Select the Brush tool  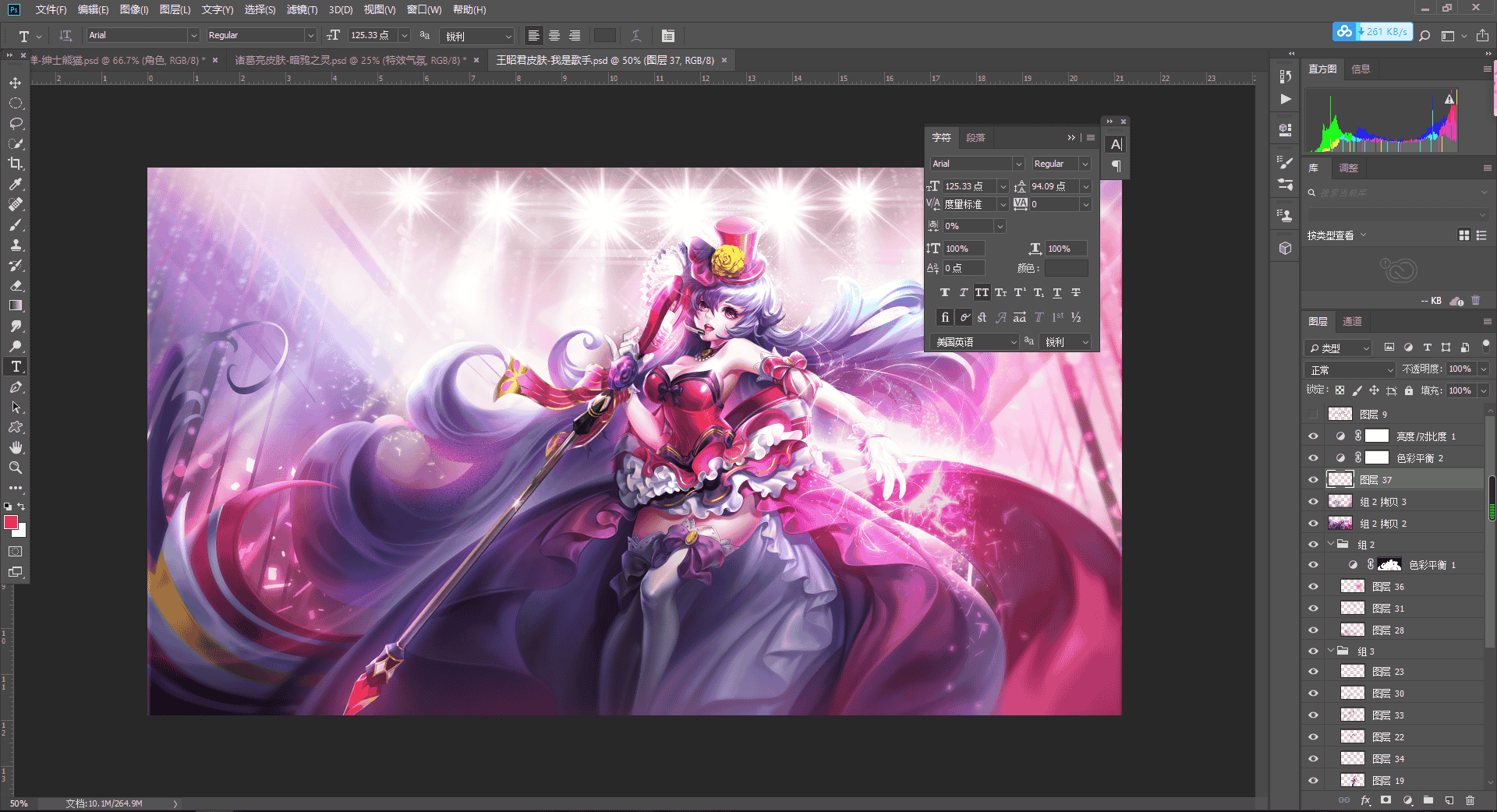(16, 224)
